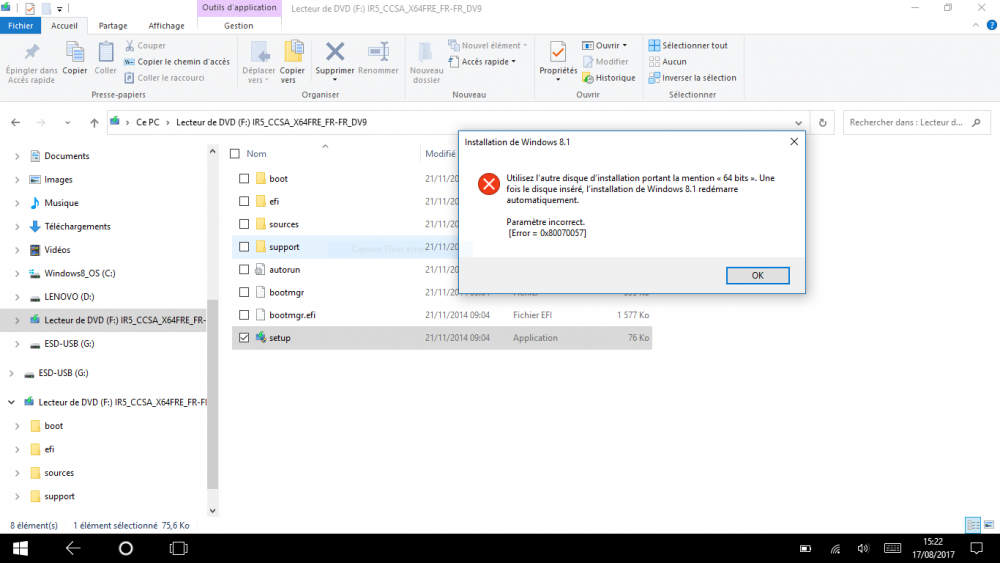Expand LENOVO (D:) drive node
This screenshot has width=1000, height=563.
(17, 297)
